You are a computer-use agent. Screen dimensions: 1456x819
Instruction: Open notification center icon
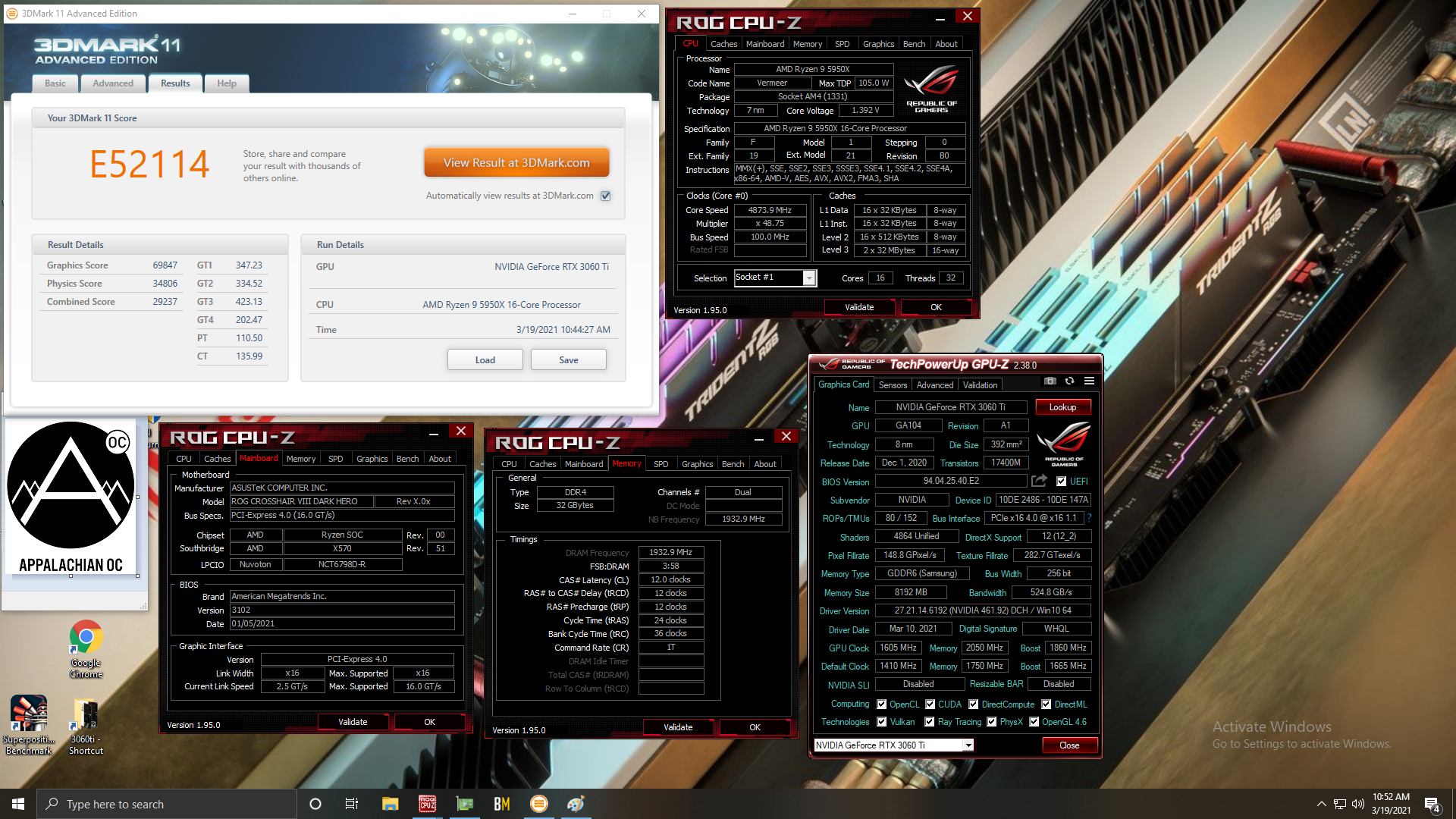tap(1432, 805)
